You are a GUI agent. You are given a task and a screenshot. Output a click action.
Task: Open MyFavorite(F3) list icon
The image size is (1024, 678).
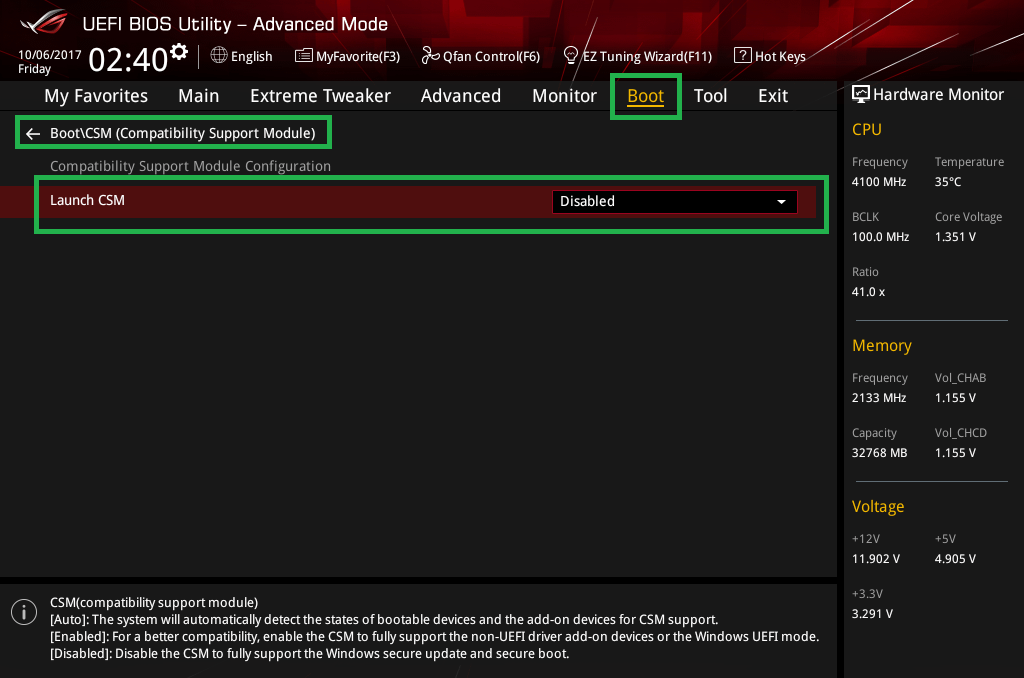(303, 56)
